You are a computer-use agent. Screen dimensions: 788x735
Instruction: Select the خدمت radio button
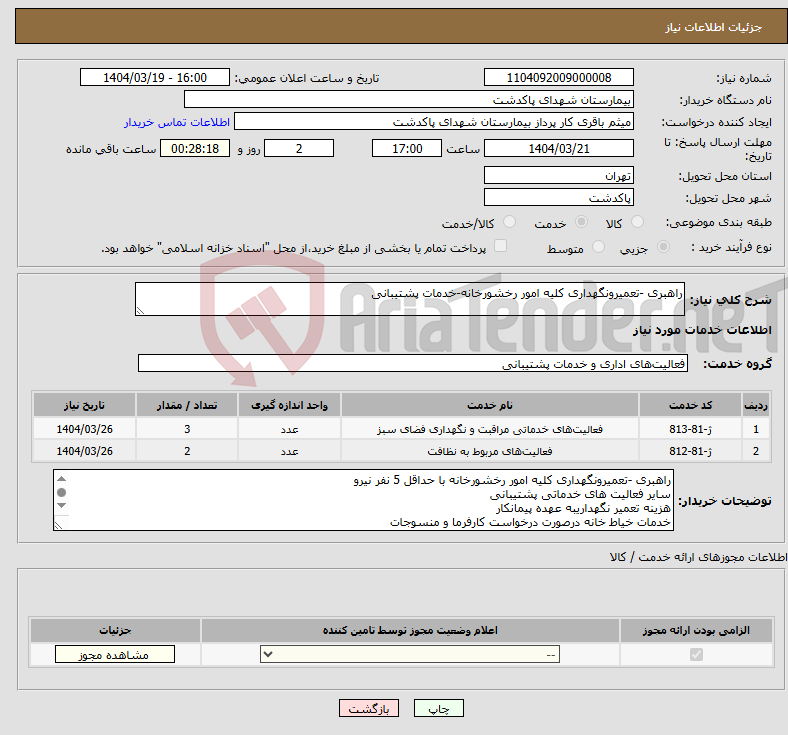[581, 222]
